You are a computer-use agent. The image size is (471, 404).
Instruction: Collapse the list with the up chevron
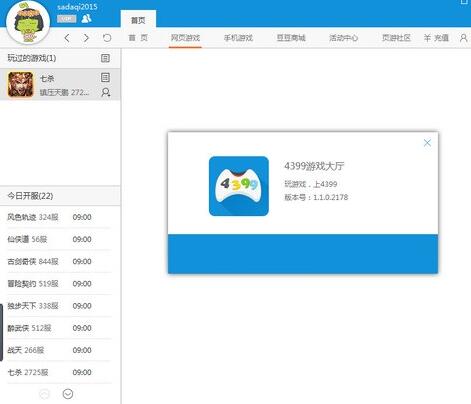[x=44, y=394]
